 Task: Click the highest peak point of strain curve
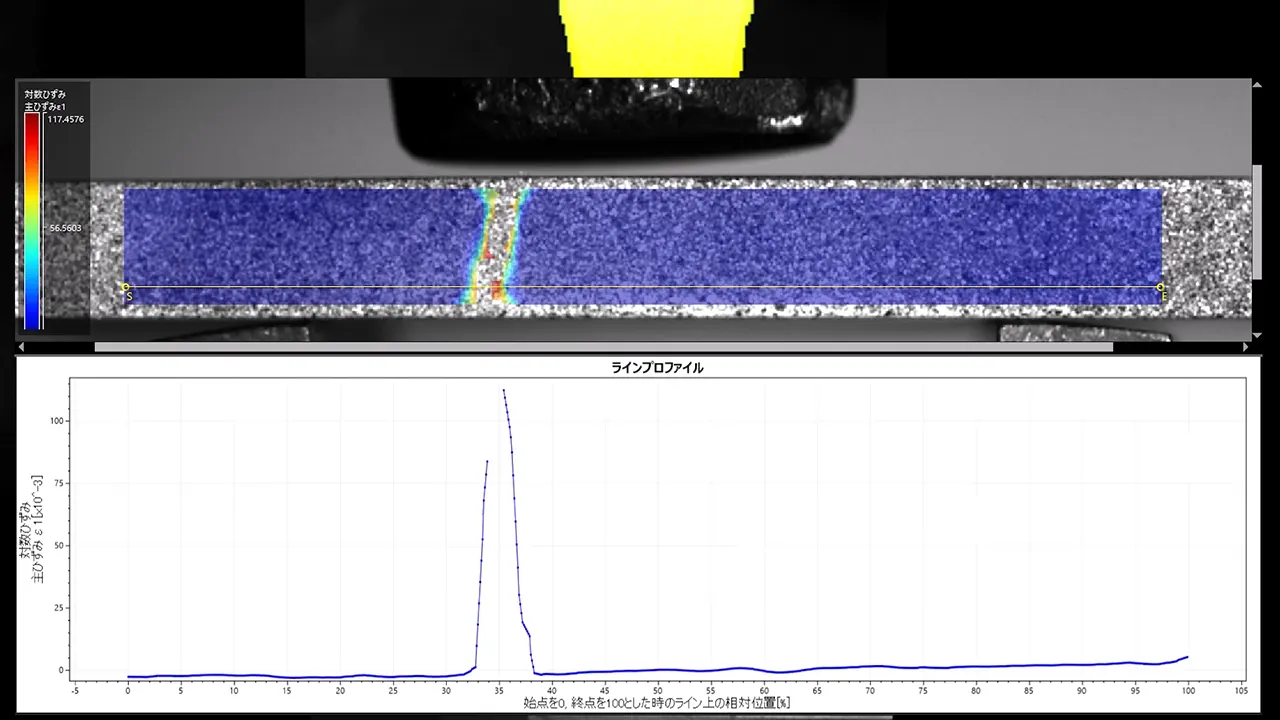pos(504,390)
